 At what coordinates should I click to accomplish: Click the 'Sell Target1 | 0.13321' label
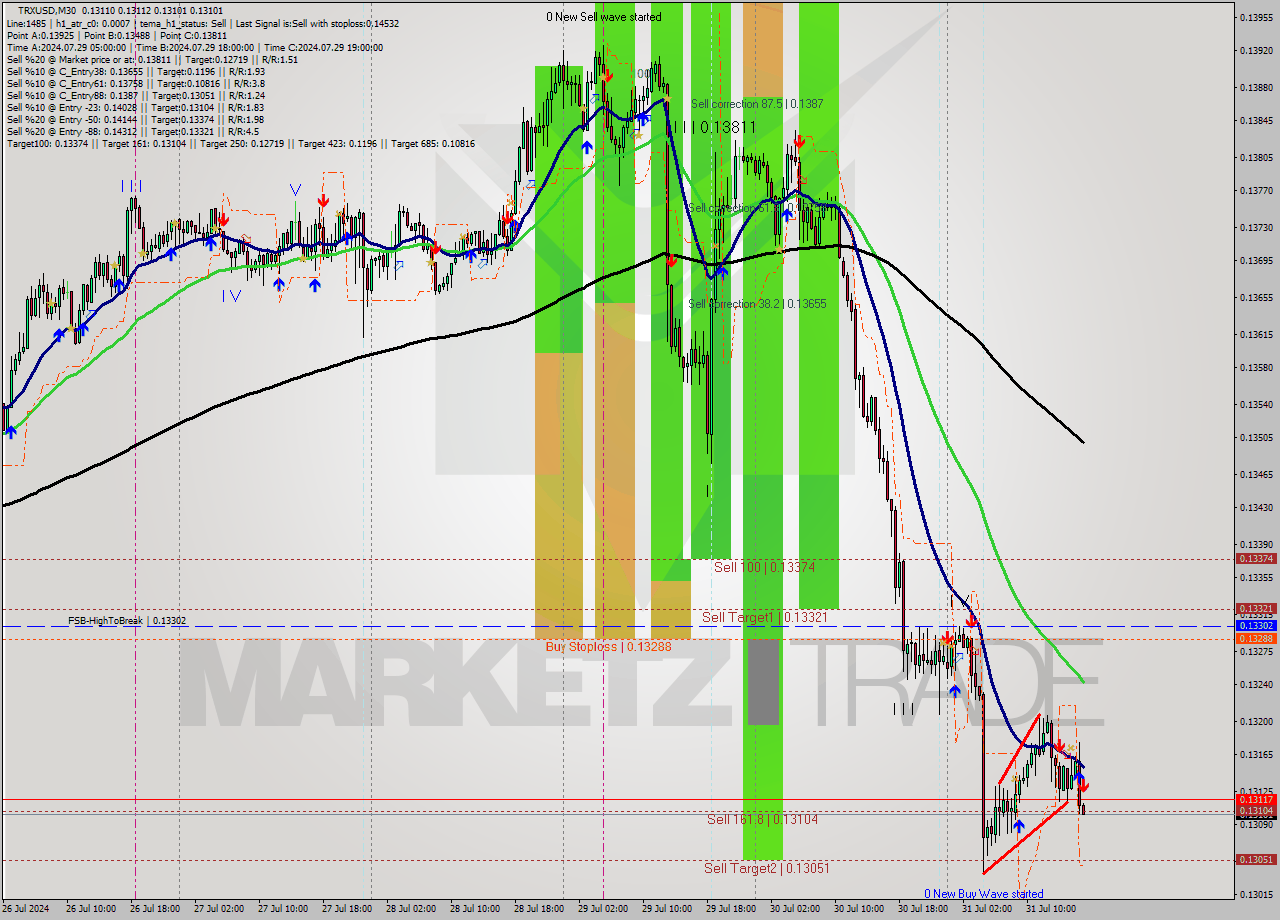[764, 617]
